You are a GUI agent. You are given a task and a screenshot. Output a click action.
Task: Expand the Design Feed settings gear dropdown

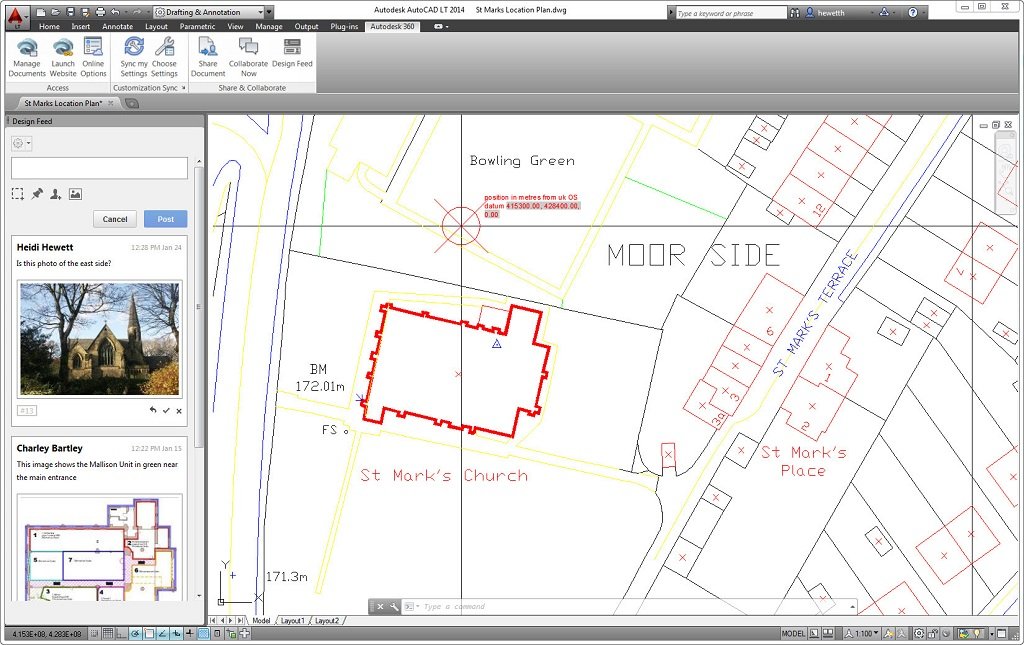[x=21, y=143]
